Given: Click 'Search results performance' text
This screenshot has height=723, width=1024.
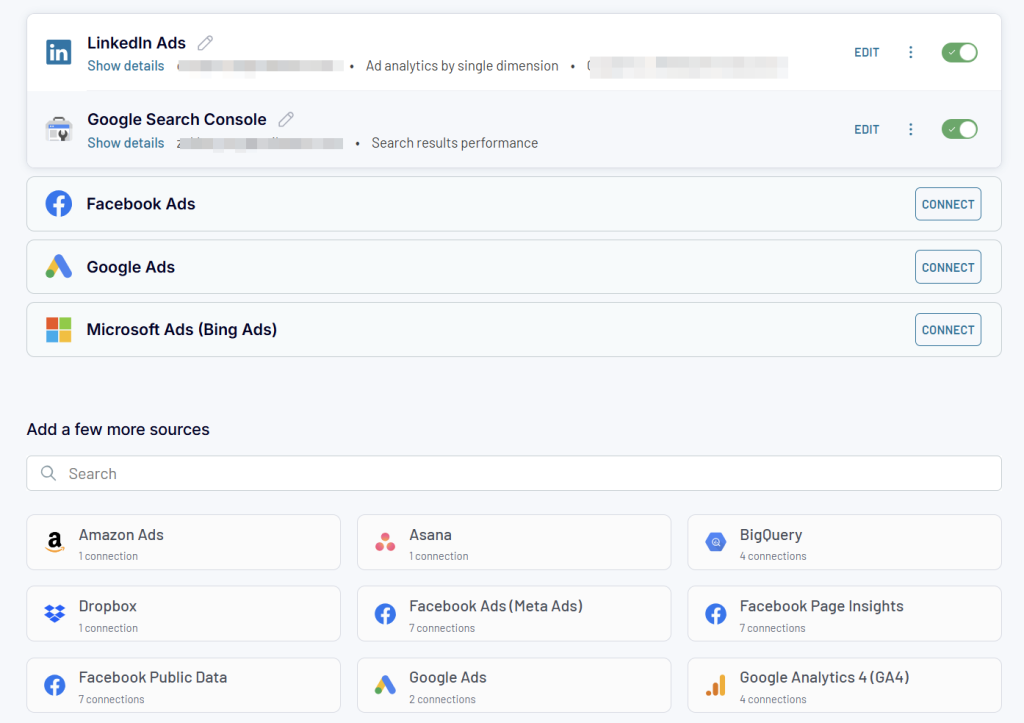Looking at the screenshot, I should (x=455, y=143).
